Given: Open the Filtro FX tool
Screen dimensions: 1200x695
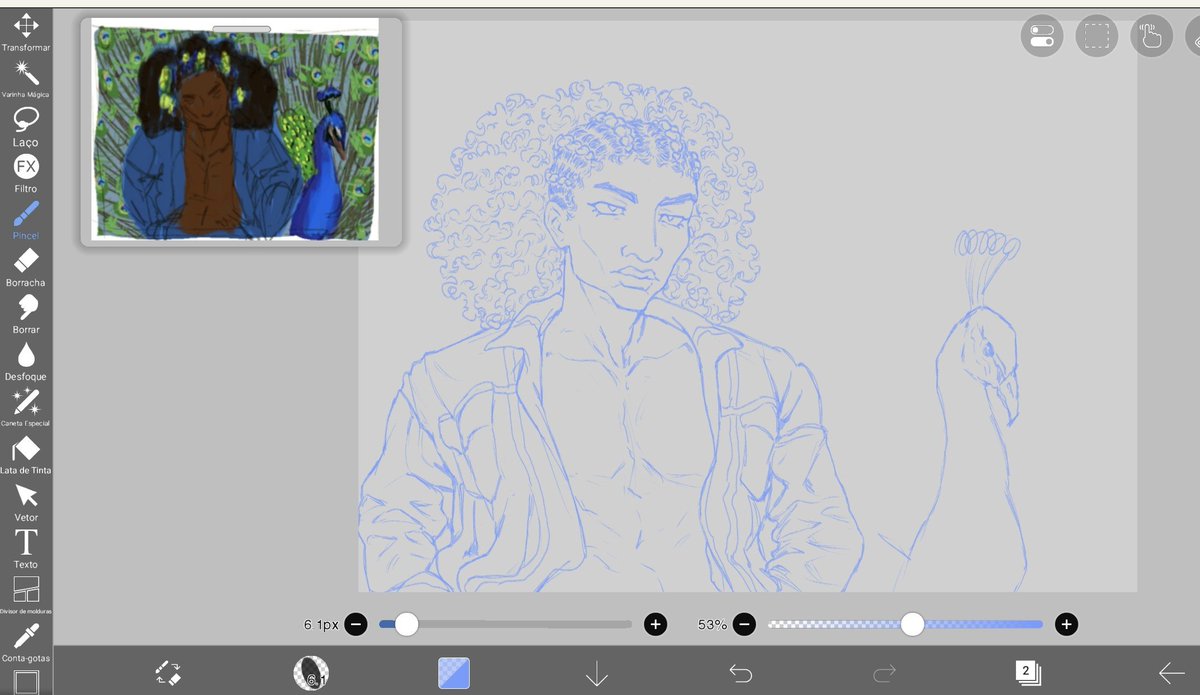Looking at the screenshot, I should point(26,174).
